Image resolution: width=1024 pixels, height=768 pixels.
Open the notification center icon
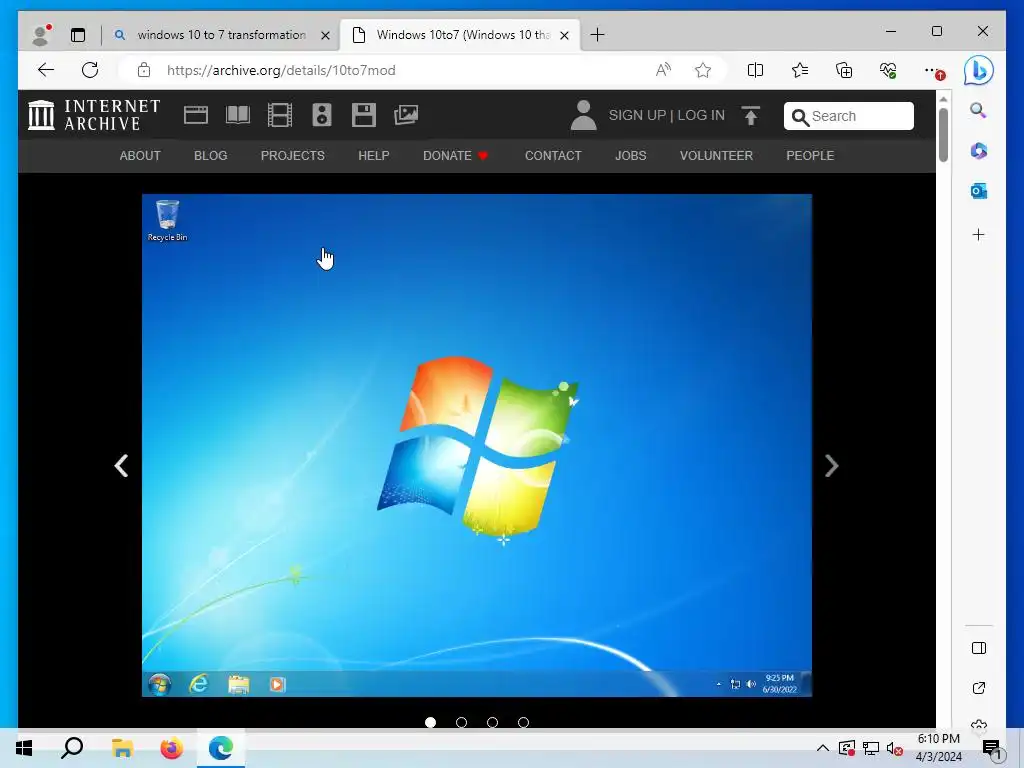tap(992, 748)
